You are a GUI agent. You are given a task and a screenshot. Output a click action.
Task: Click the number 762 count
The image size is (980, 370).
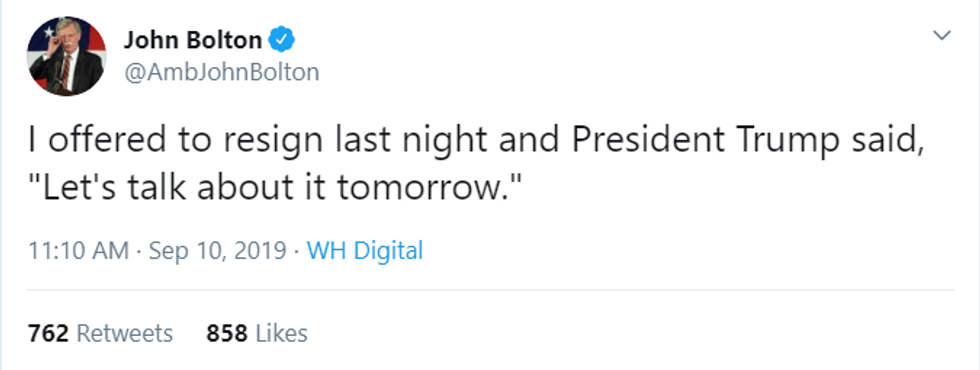[x=48, y=333]
